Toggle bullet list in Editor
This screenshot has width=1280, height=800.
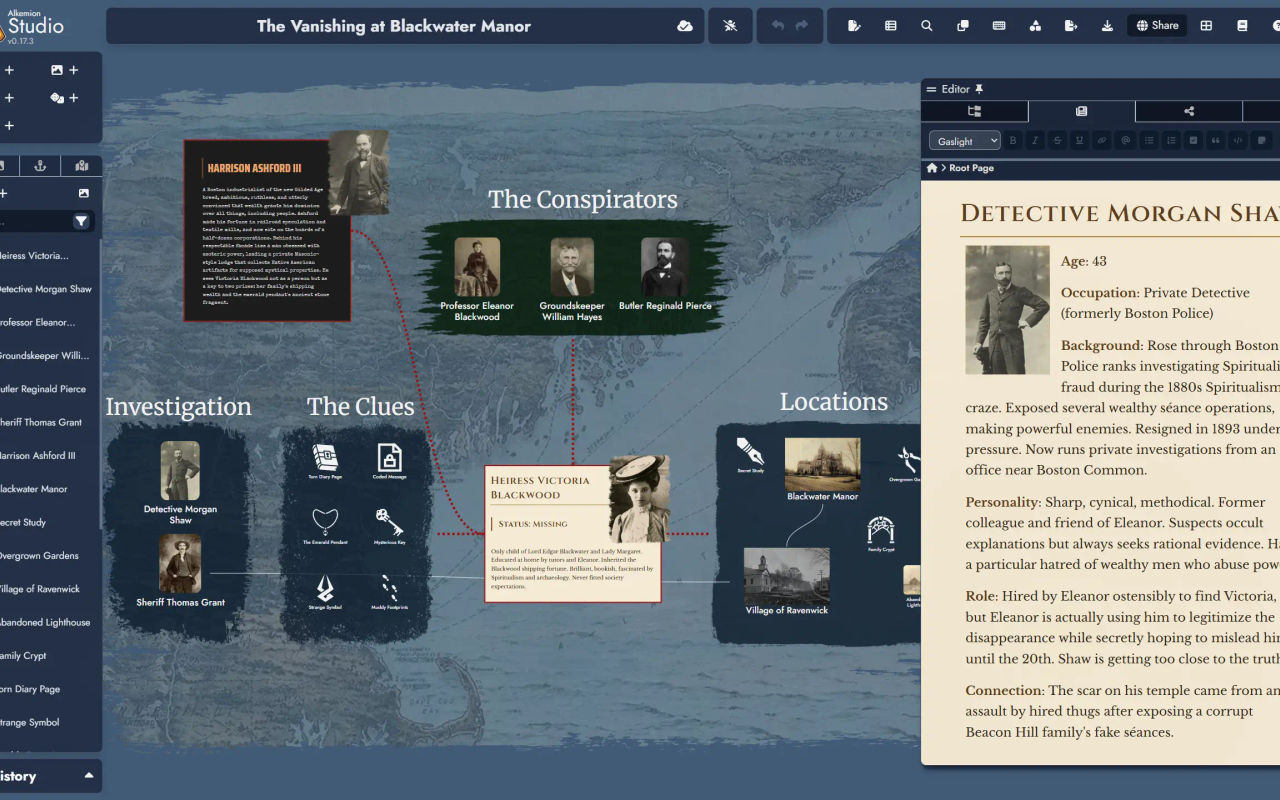(x=1149, y=141)
